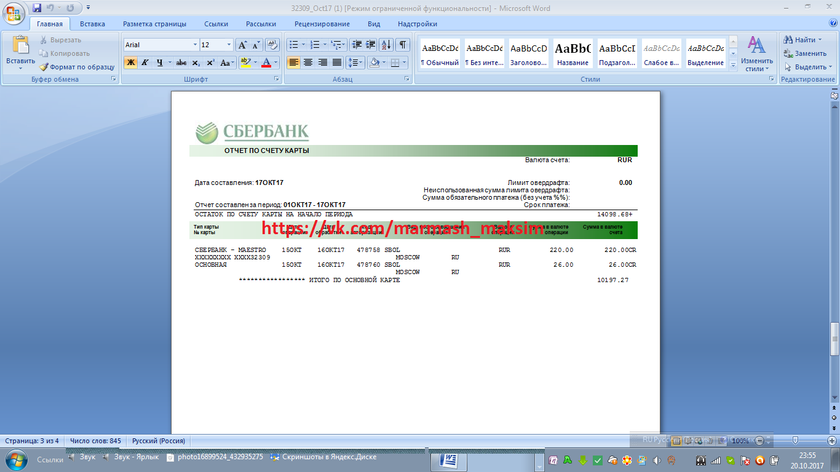This screenshot has height=472, width=840.
Task: Open the bullet list options arrow
Action: click(303, 45)
